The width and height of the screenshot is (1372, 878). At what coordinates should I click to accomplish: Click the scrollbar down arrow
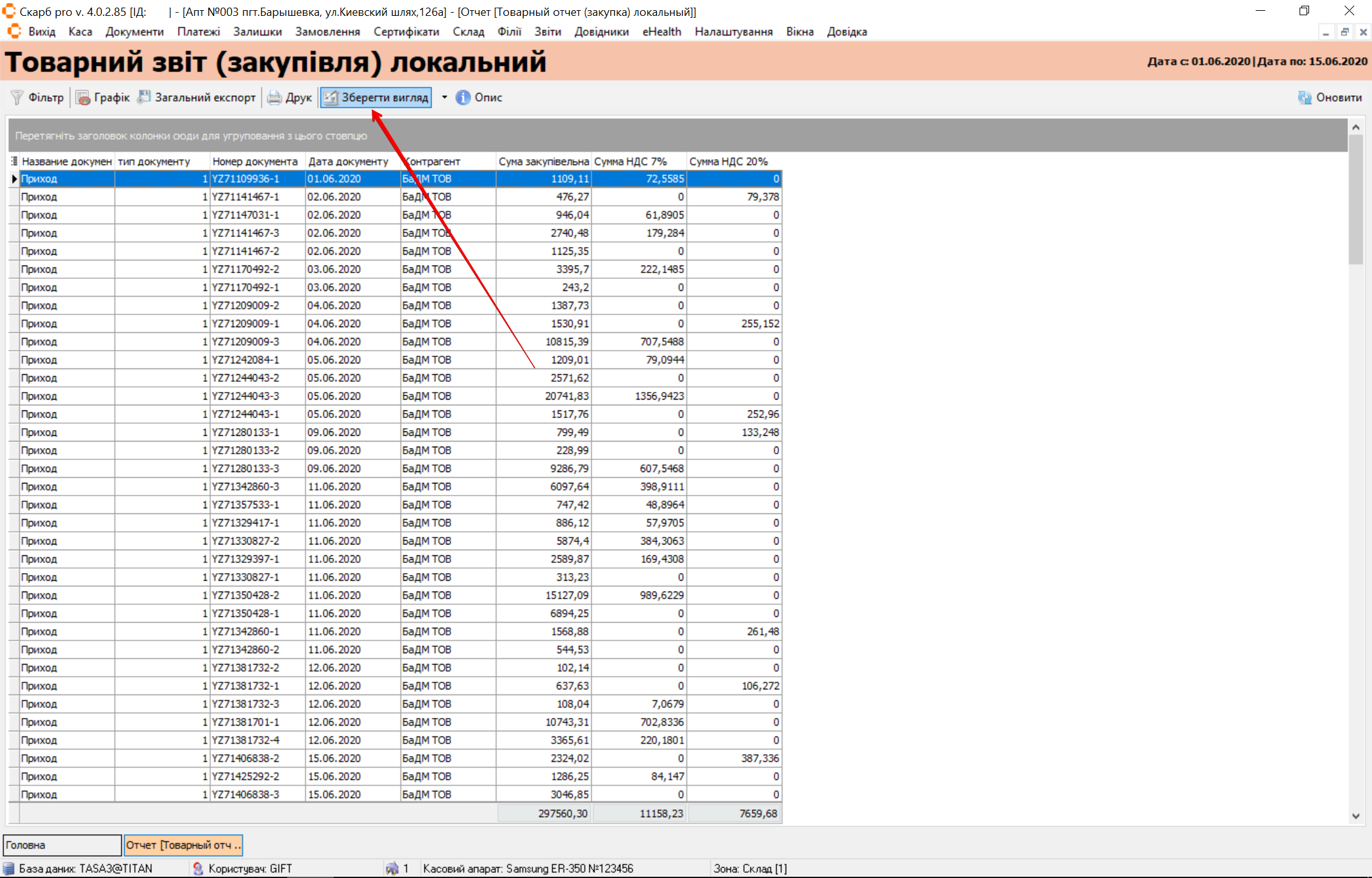click(1355, 816)
